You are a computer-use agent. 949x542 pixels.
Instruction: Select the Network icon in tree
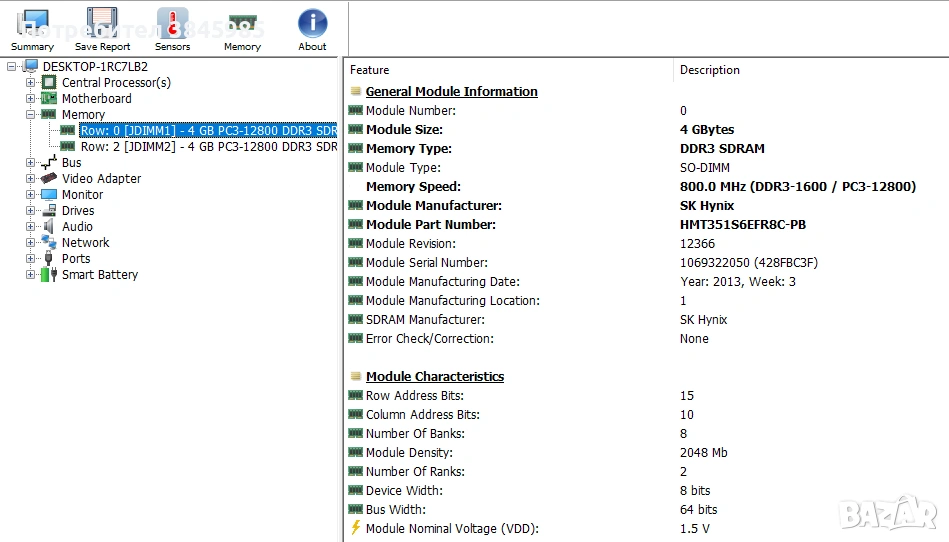49,243
